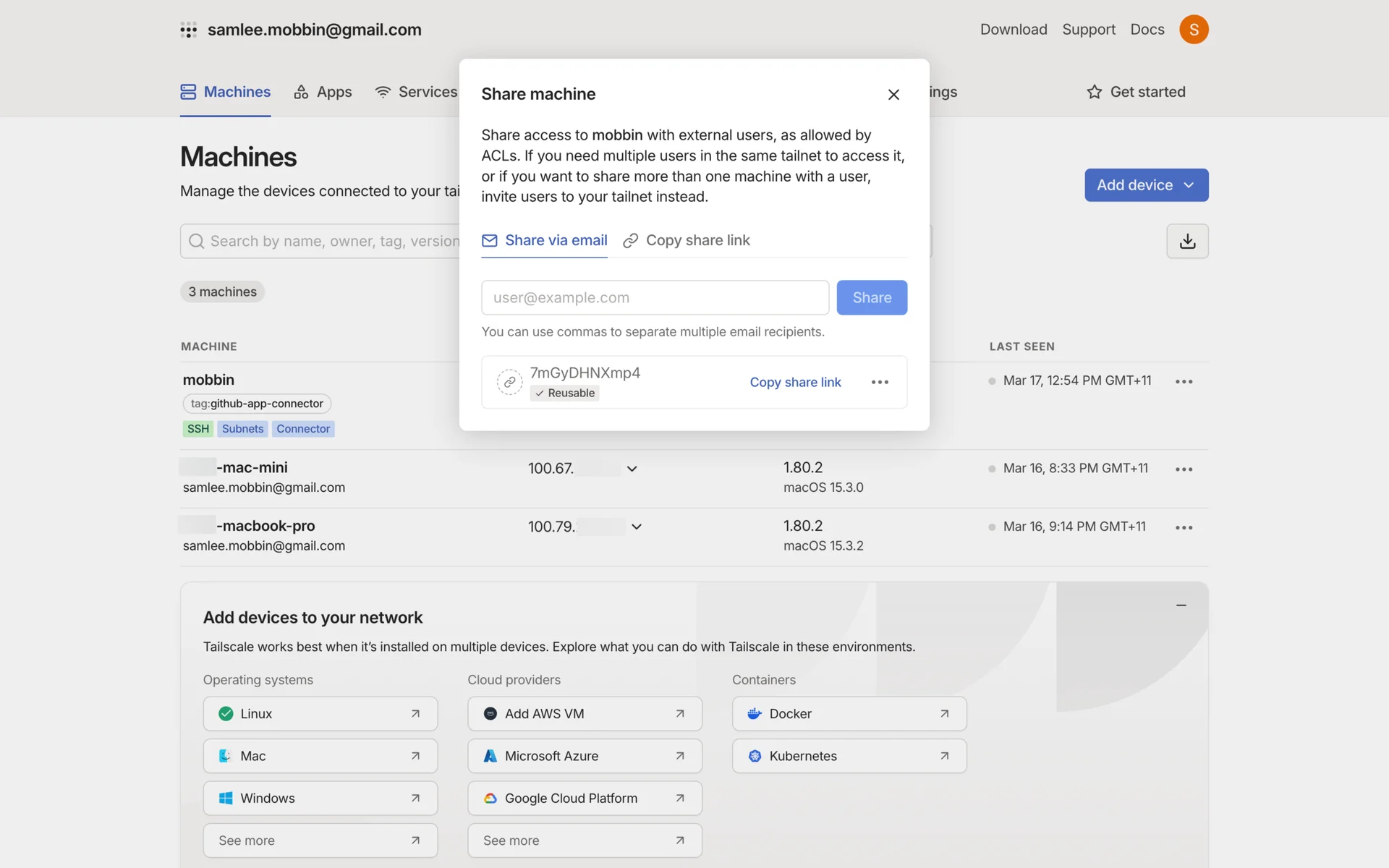
Task: Click Copy share link for reusable link
Action: coord(795,382)
